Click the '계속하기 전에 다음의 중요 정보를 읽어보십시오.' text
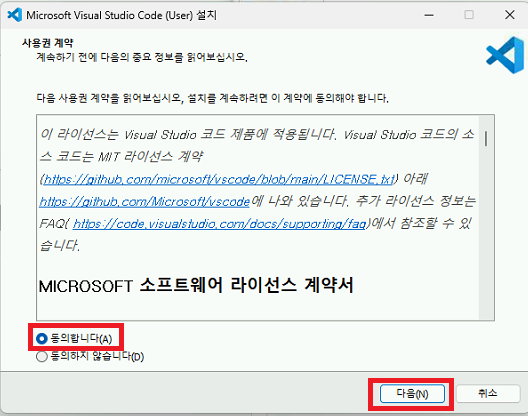 [x=142, y=57]
